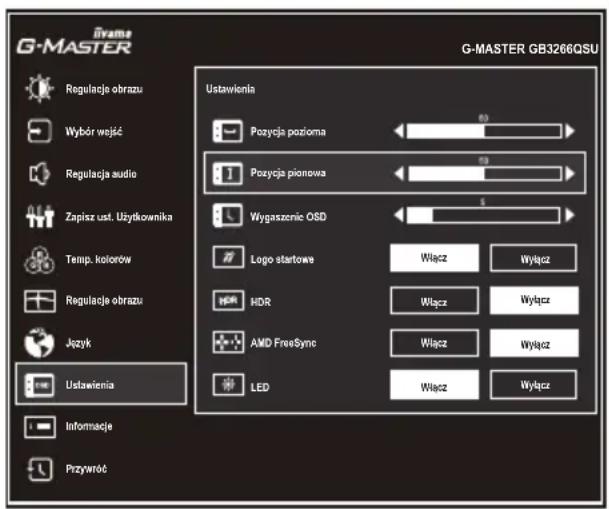Open the Język menu

coord(78,343)
